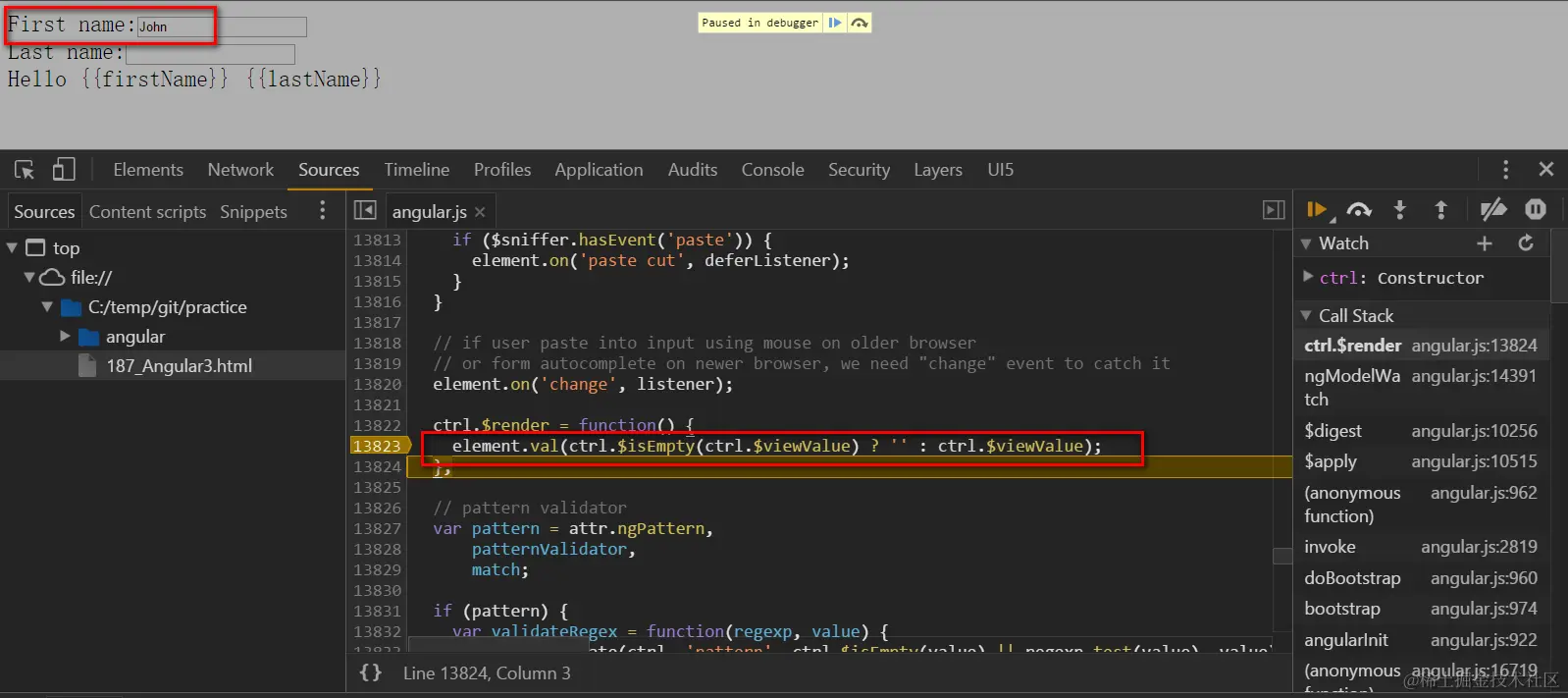This screenshot has width=1568, height=698.
Task: Open the Elements panel tab
Action: [x=148, y=170]
